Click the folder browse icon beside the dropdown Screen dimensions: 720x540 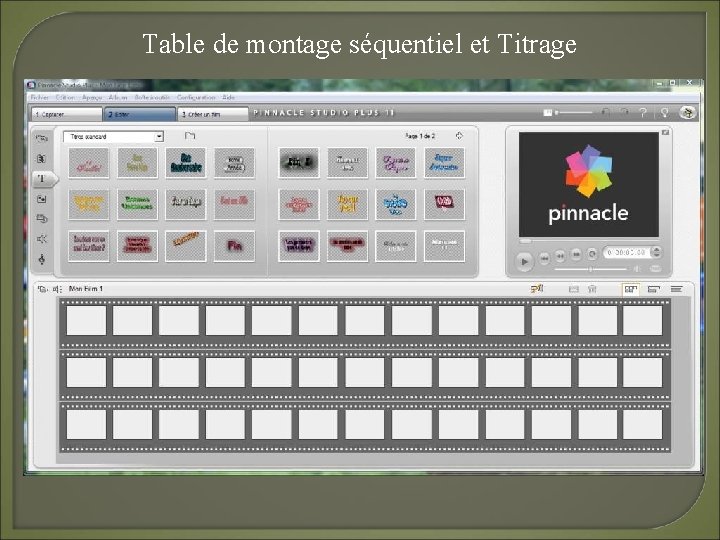[190, 136]
